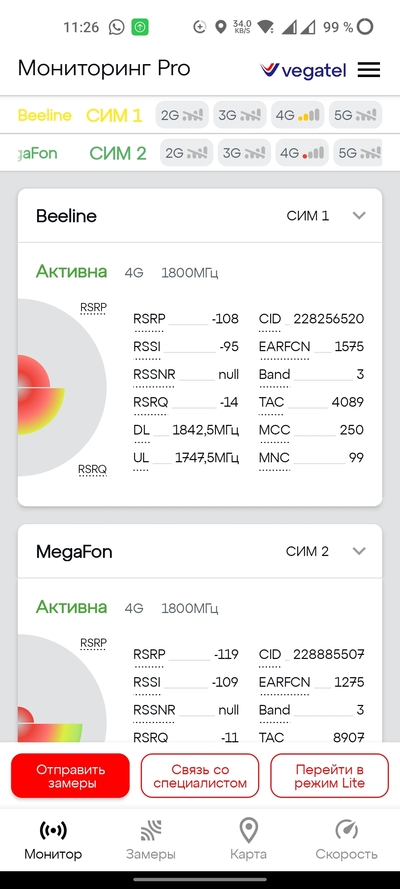This screenshot has width=400, height=889.
Task: Tap the MegaFon RSSI value -109
Action: pyautogui.click(x=225, y=682)
